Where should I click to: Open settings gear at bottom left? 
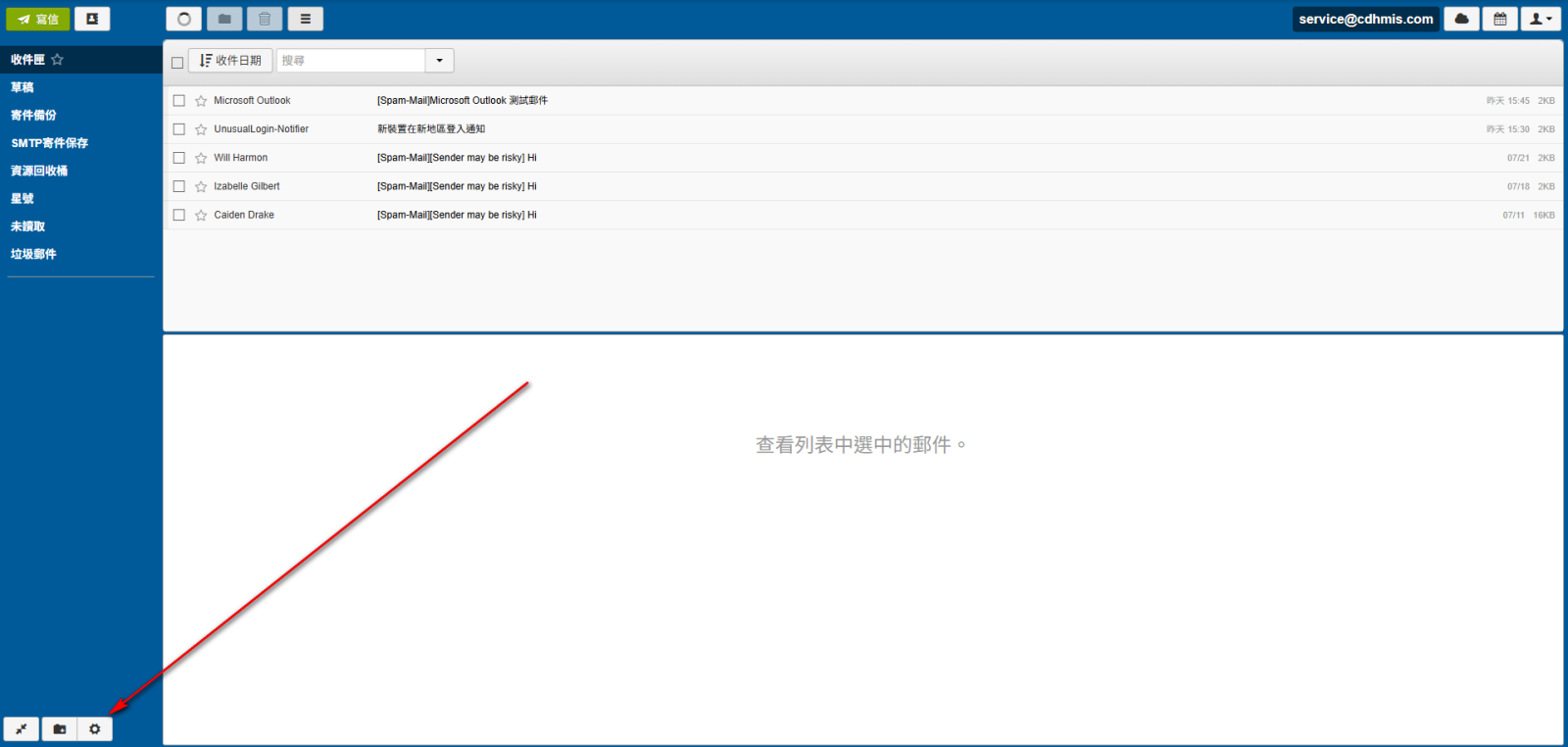(x=95, y=729)
